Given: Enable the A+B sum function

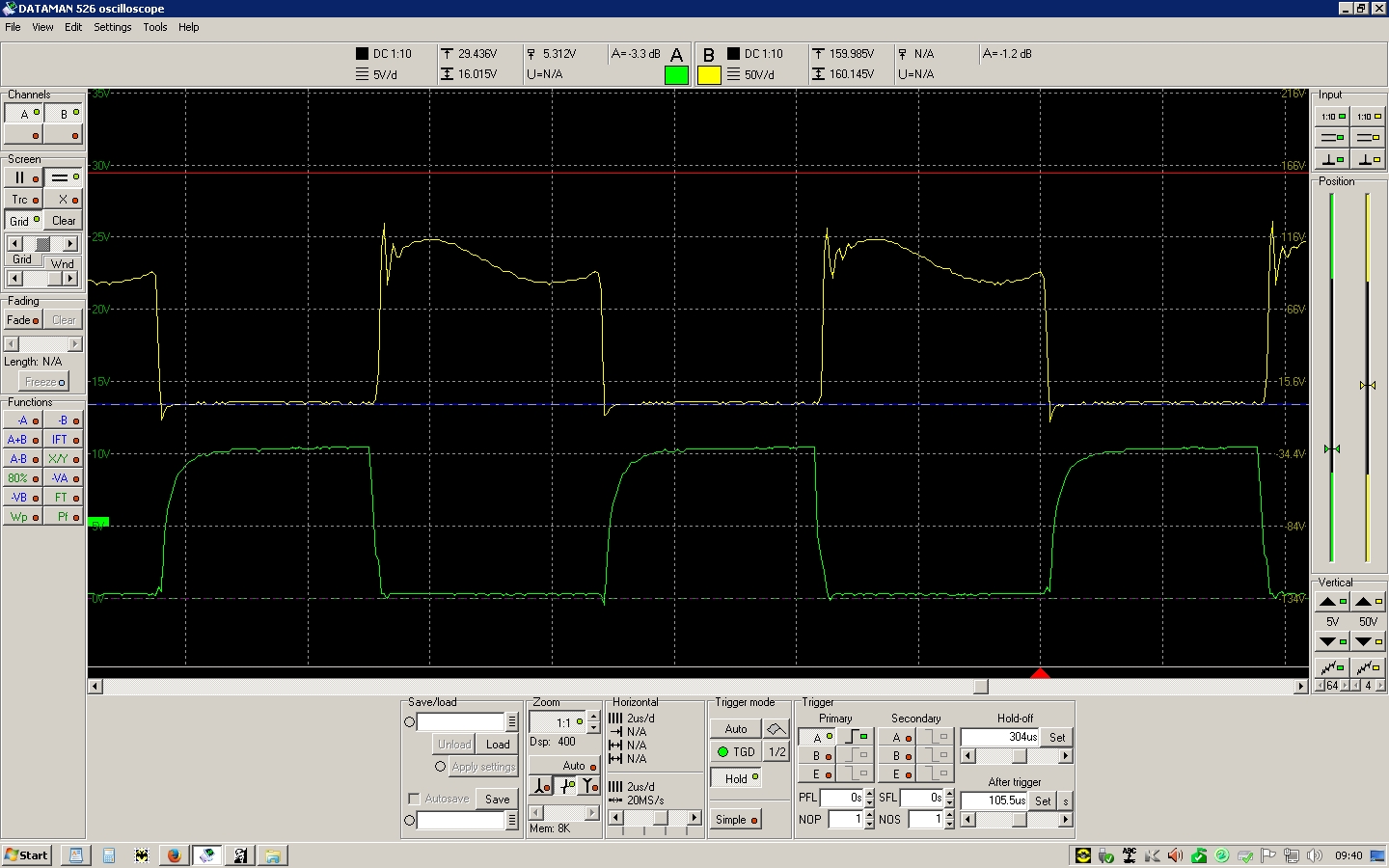Looking at the screenshot, I should (23, 440).
